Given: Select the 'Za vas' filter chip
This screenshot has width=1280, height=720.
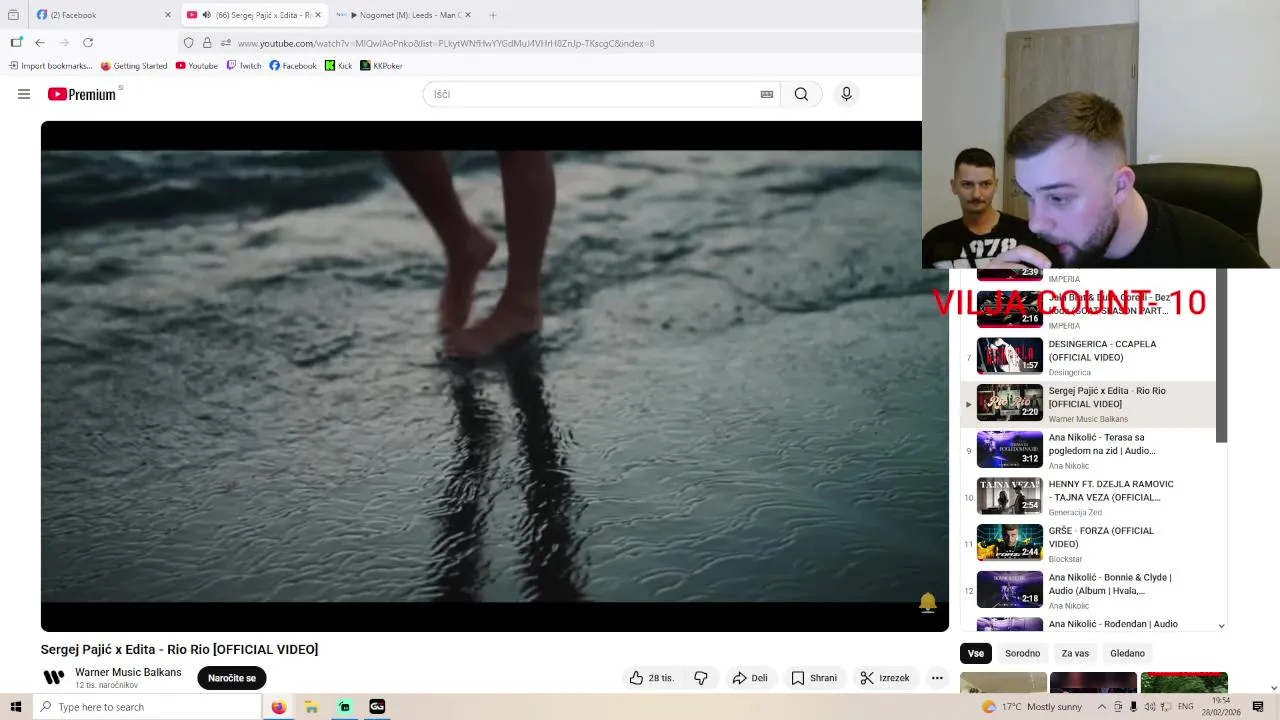Looking at the screenshot, I should click(1075, 653).
